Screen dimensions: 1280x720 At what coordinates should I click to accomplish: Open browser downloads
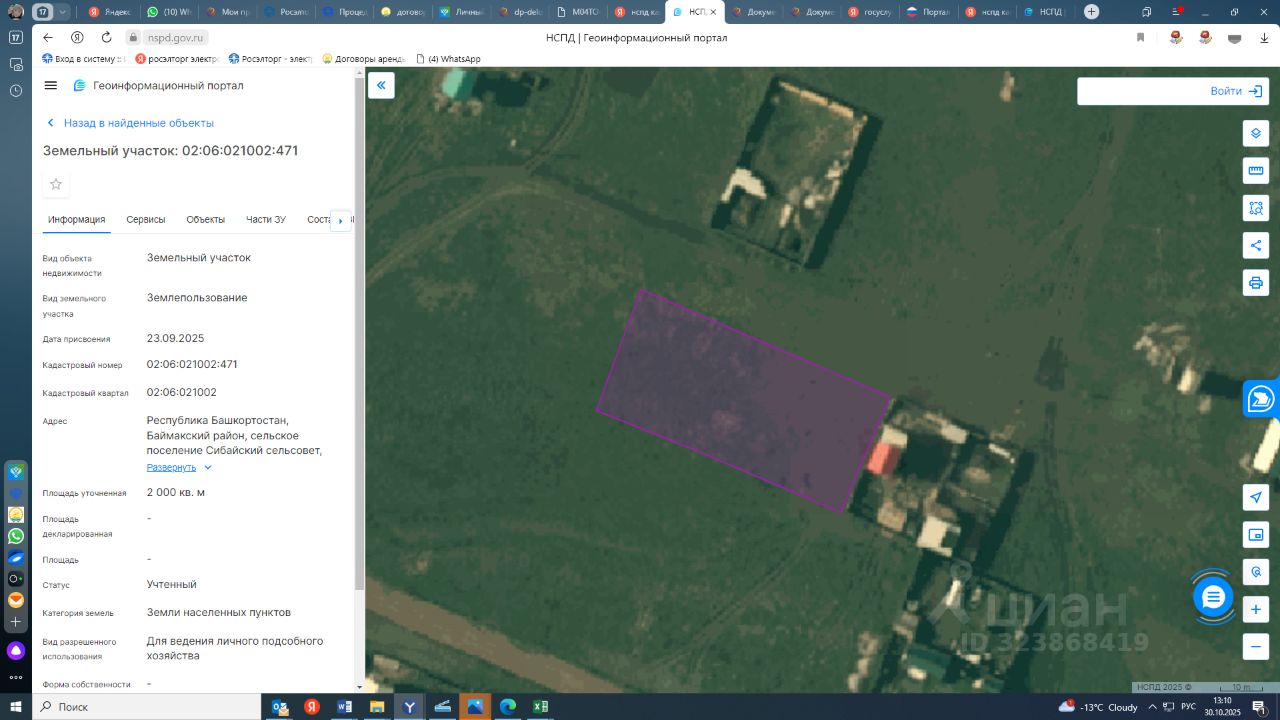(x=1264, y=37)
